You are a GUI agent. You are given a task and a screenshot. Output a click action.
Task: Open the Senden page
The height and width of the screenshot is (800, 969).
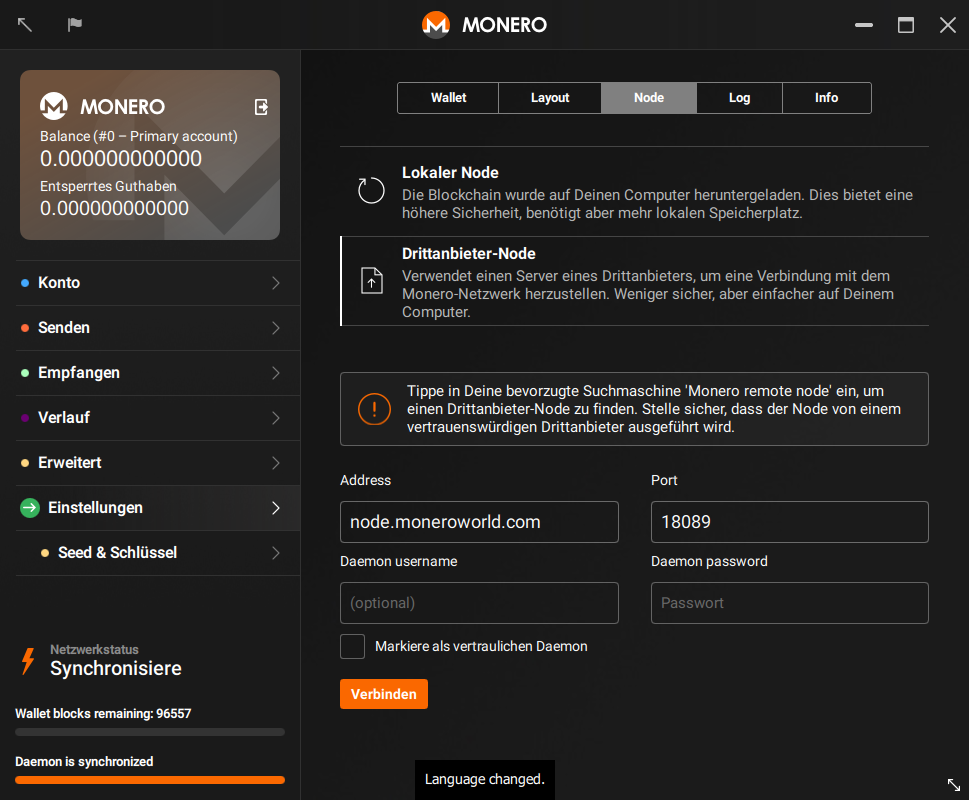click(158, 328)
